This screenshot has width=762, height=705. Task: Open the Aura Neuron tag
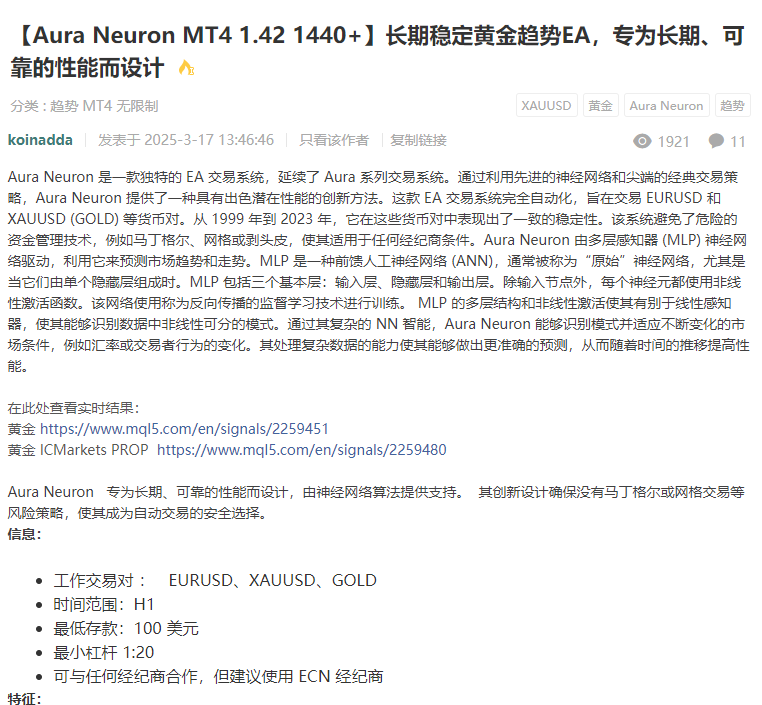666,105
